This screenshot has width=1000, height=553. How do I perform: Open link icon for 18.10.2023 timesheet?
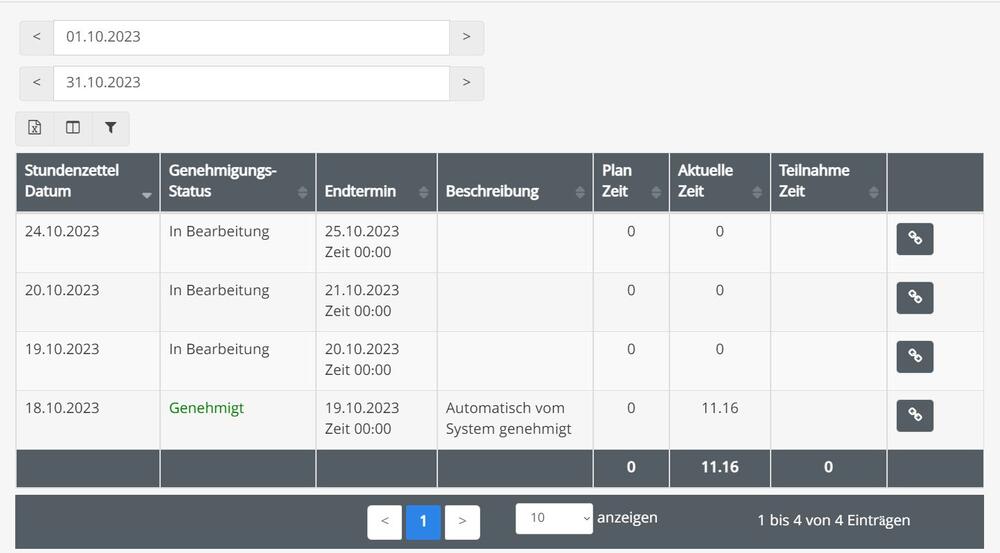915,415
